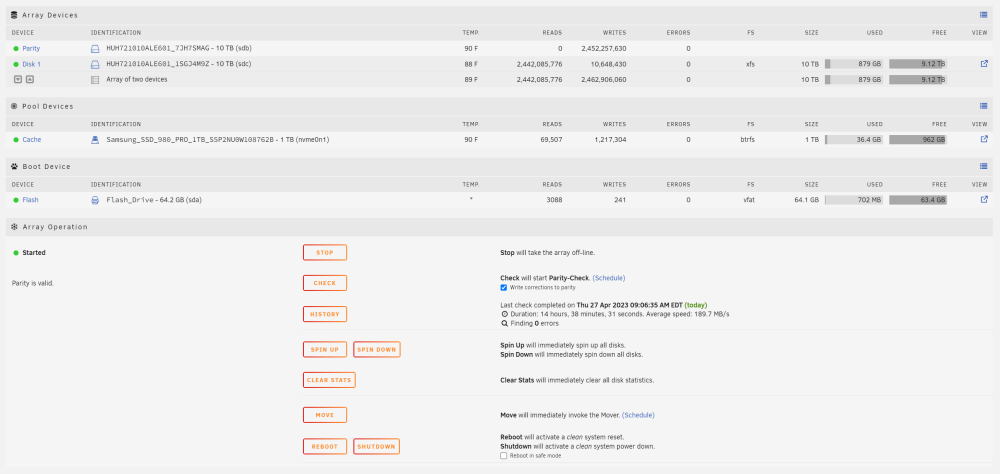Click Samsung SSD 980 PRO identification text
This screenshot has width=1000, height=474.
pos(217,140)
